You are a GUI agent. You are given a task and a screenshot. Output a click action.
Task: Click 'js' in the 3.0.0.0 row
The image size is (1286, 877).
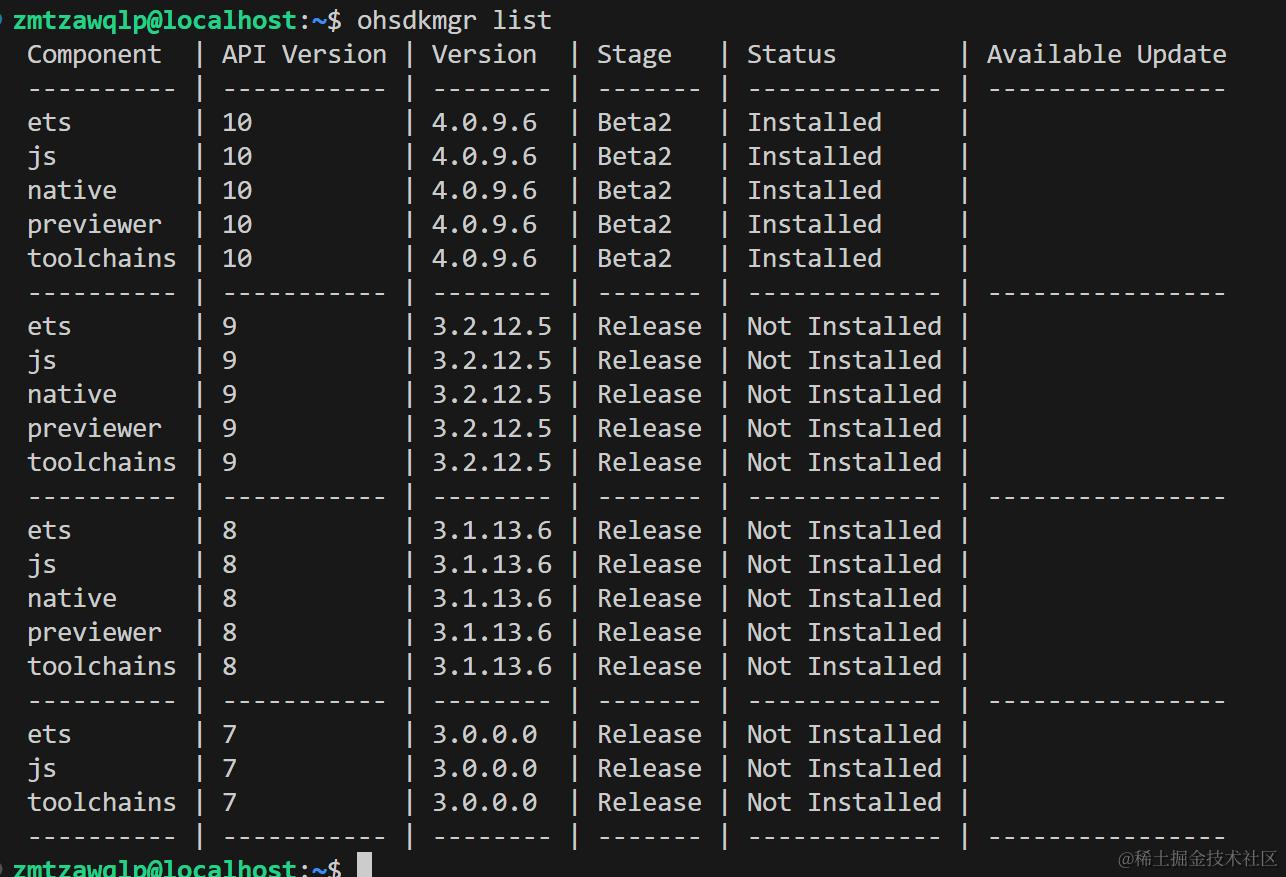click(42, 769)
